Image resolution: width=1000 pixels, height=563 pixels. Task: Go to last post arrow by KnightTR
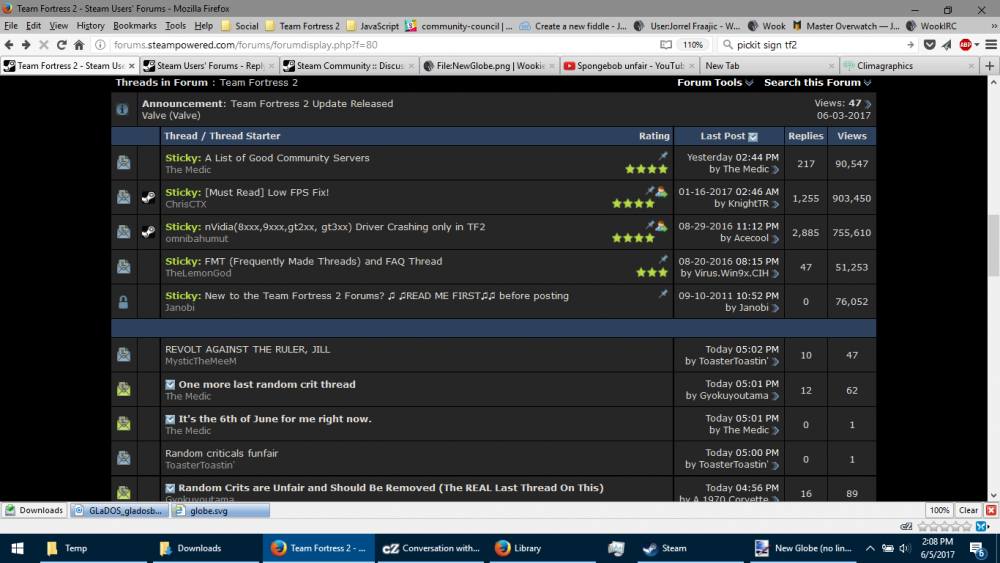pos(776,204)
